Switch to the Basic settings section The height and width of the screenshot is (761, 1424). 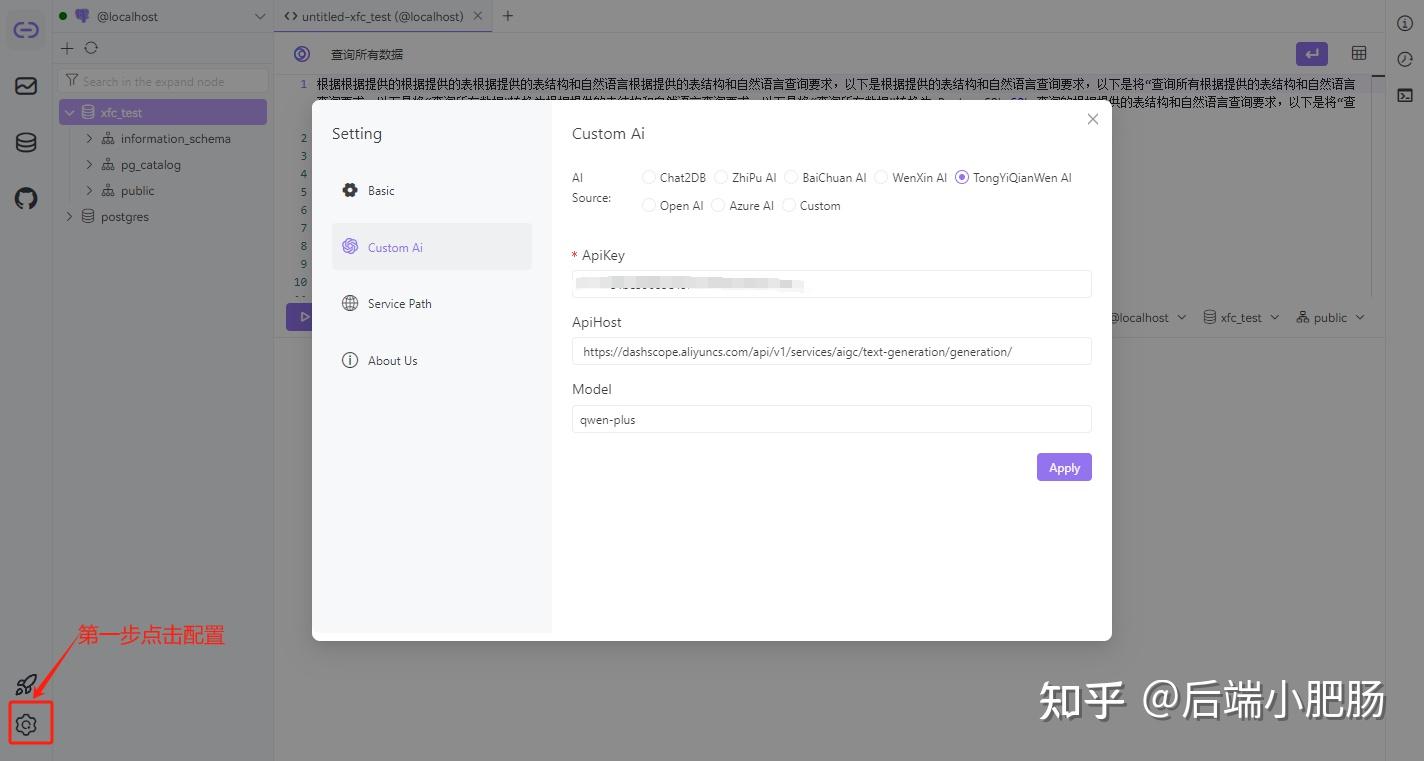(380, 190)
